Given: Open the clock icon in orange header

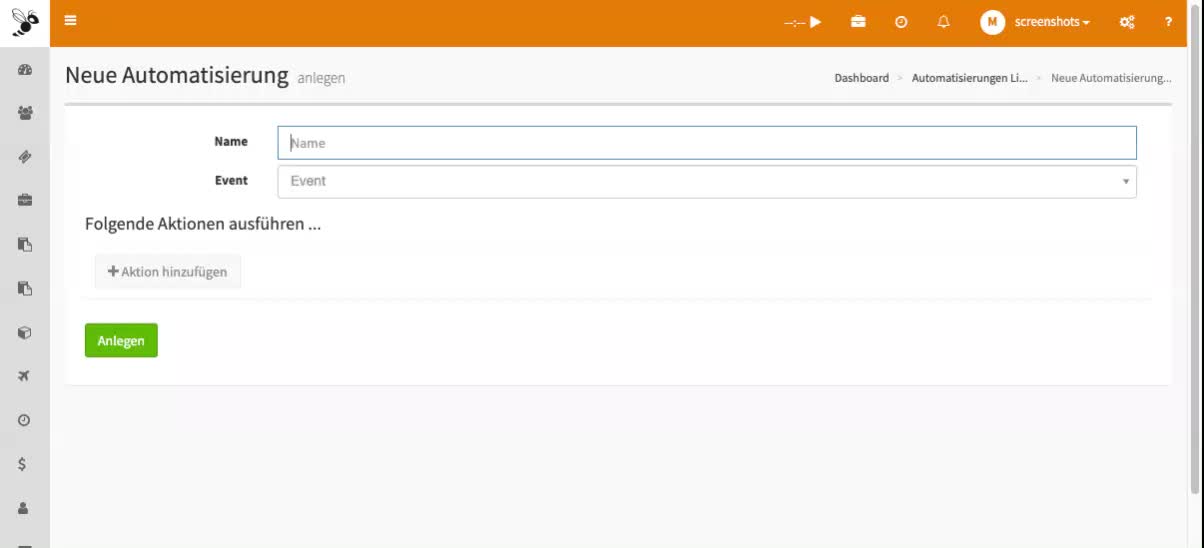Looking at the screenshot, I should [x=901, y=22].
